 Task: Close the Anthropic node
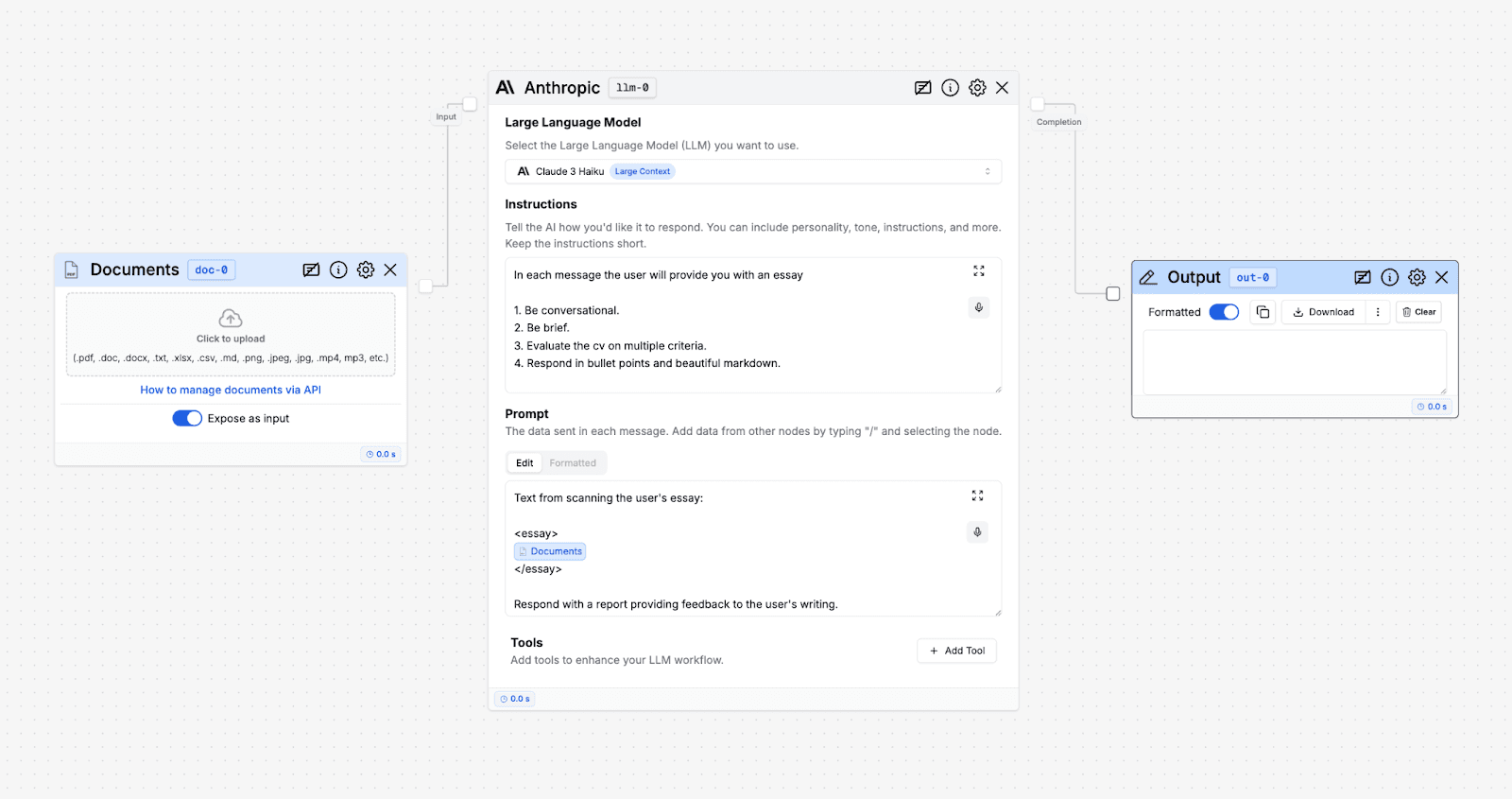[1003, 88]
